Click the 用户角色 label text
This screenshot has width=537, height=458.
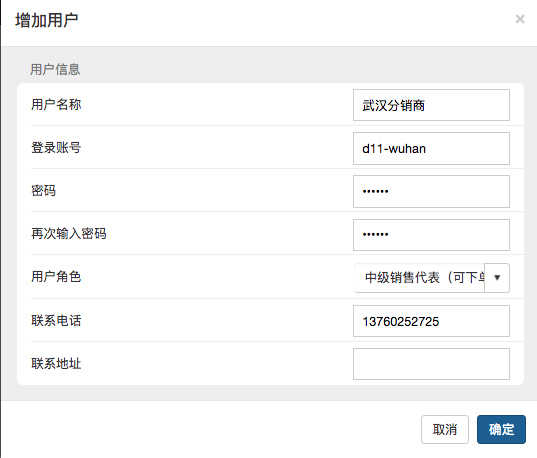[x=56, y=276]
